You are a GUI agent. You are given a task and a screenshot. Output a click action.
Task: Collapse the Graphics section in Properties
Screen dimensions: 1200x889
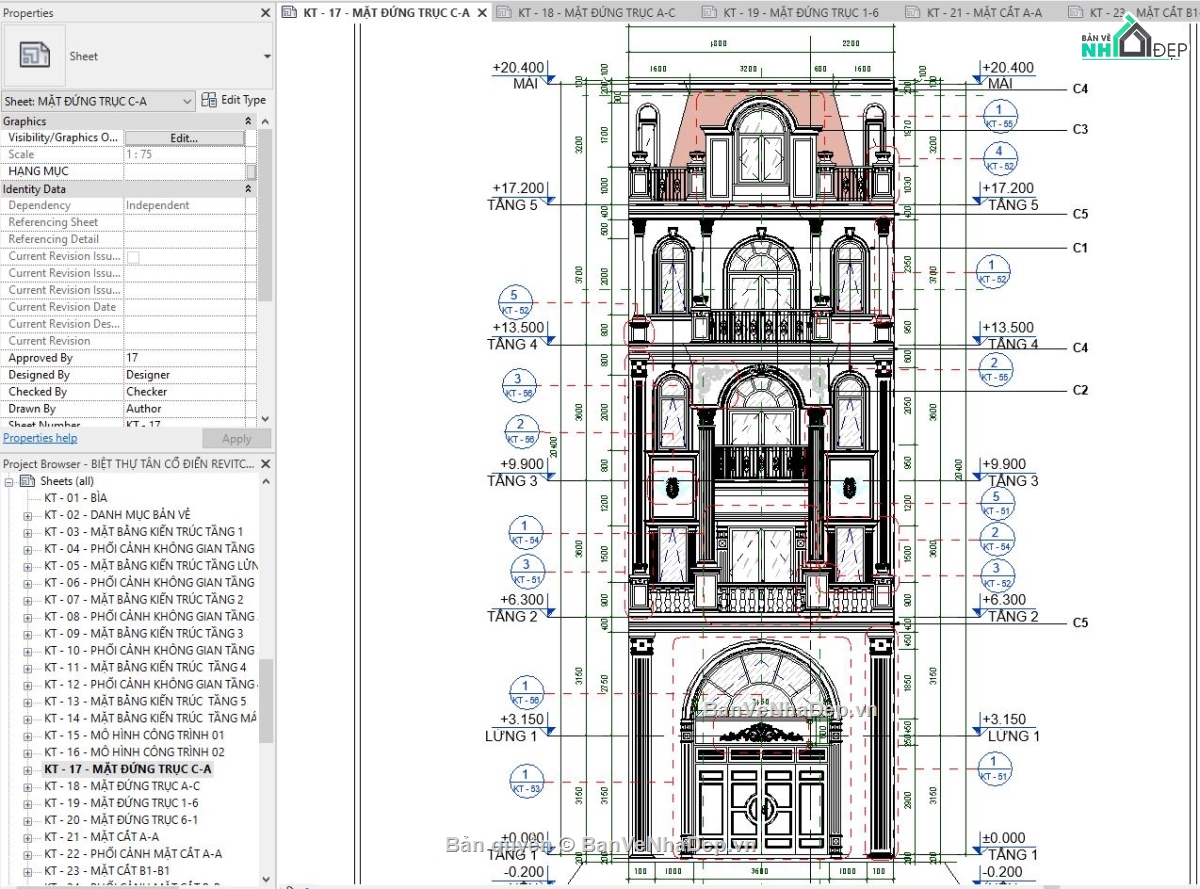pyautogui.click(x=249, y=120)
